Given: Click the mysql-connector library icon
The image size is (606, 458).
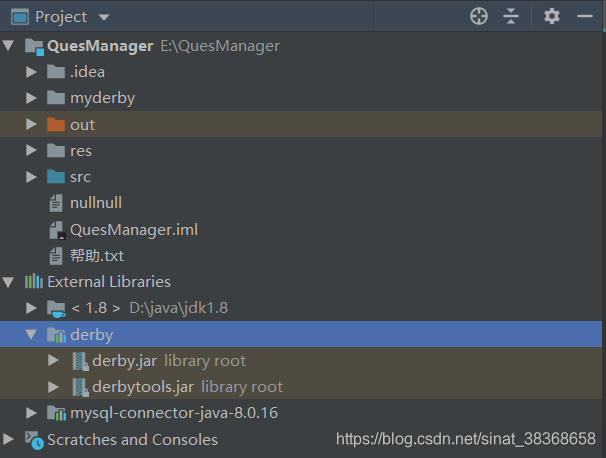Looking at the screenshot, I should (x=56, y=413).
